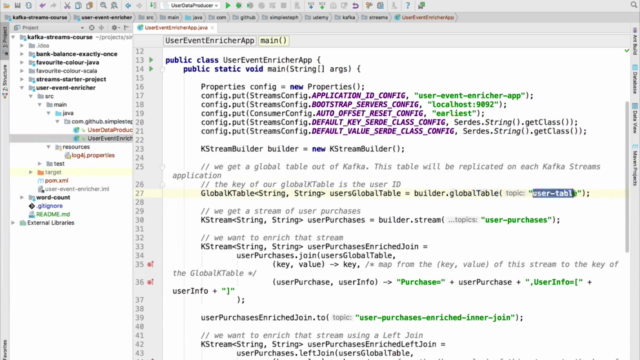Click the Stop square icon
This screenshot has width=640, height=360.
pyautogui.click(x=284, y=6)
